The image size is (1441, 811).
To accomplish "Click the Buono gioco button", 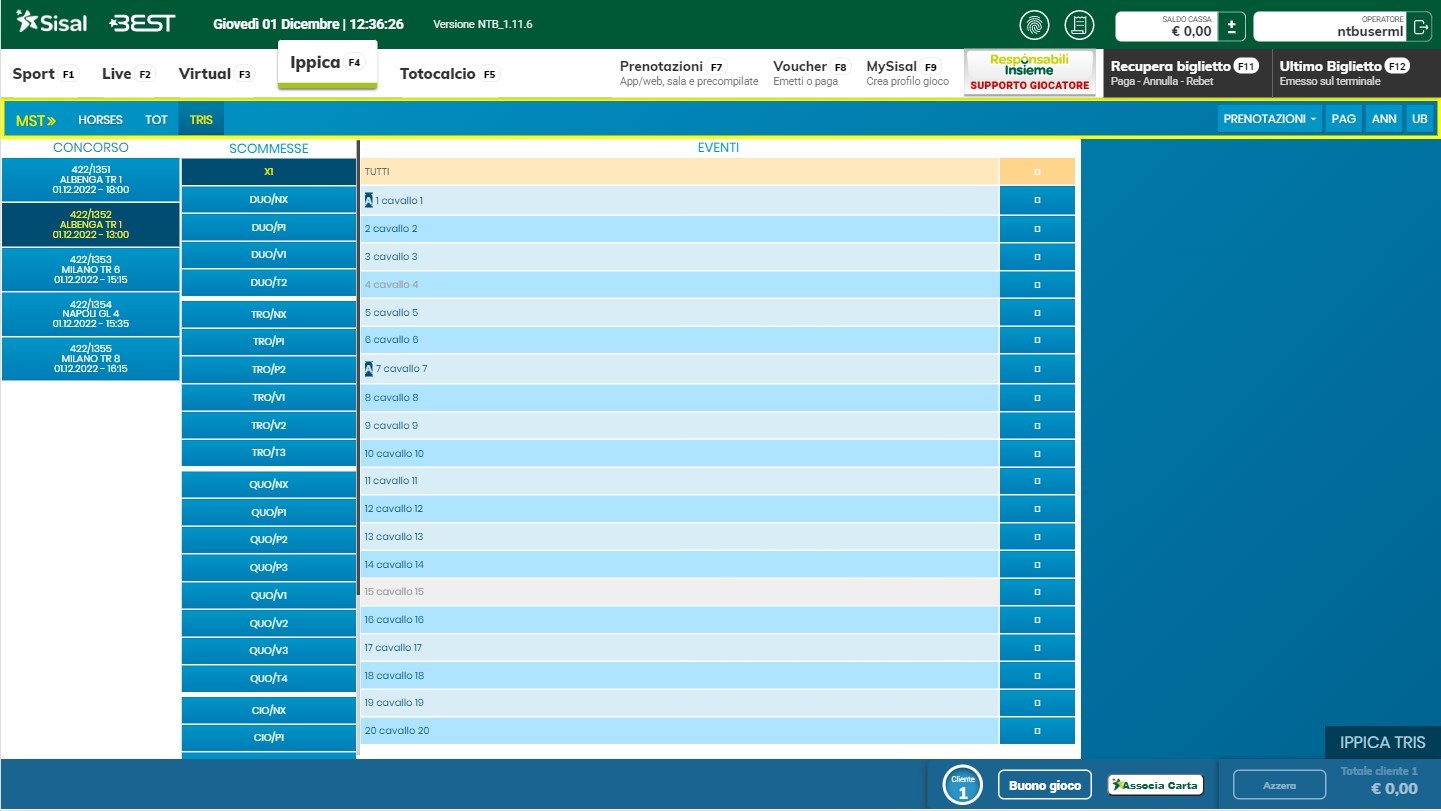I will click(1044, 786).
